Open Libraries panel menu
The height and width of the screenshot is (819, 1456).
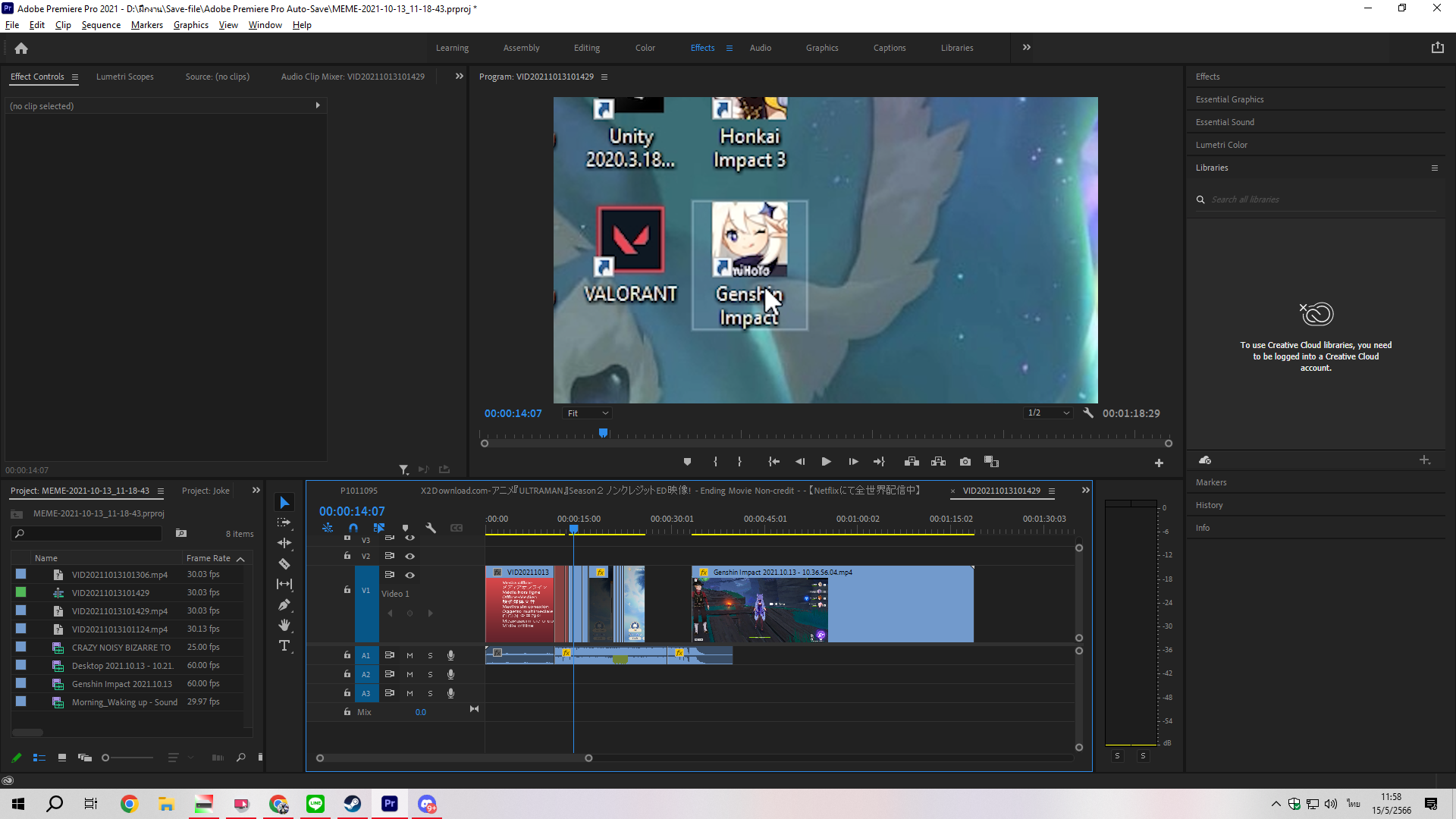pyautogui.click(x=1434, y=168)
